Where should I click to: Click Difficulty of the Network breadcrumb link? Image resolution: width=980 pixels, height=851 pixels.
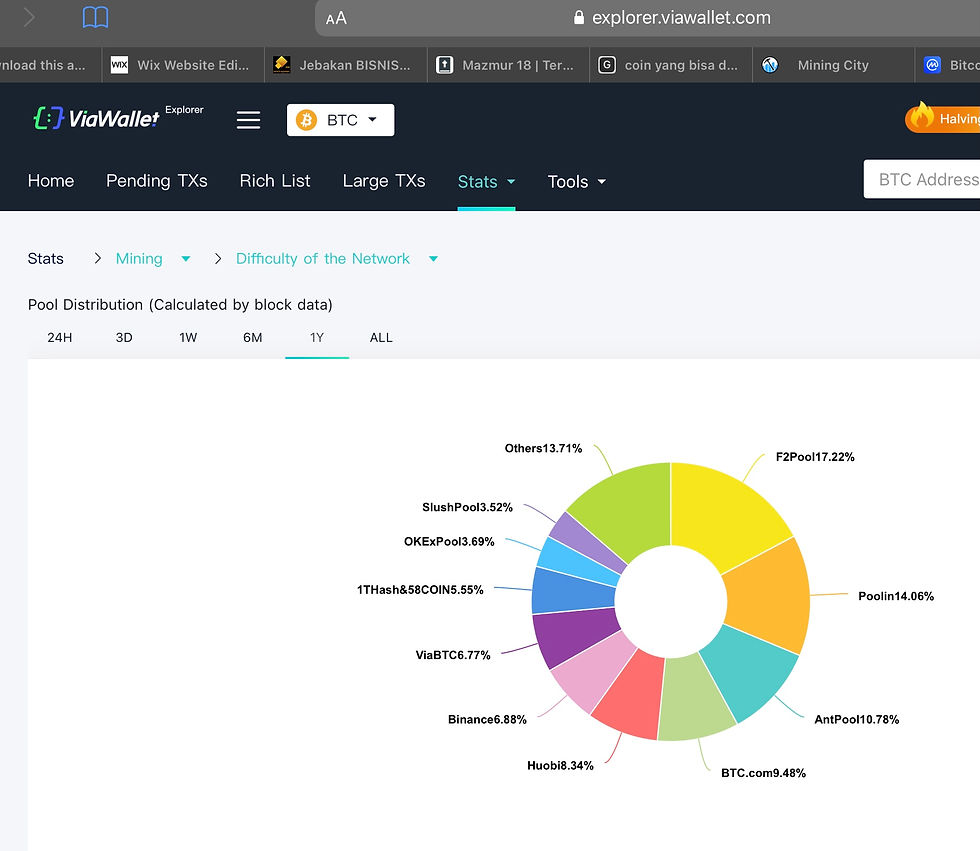[323, 259]
